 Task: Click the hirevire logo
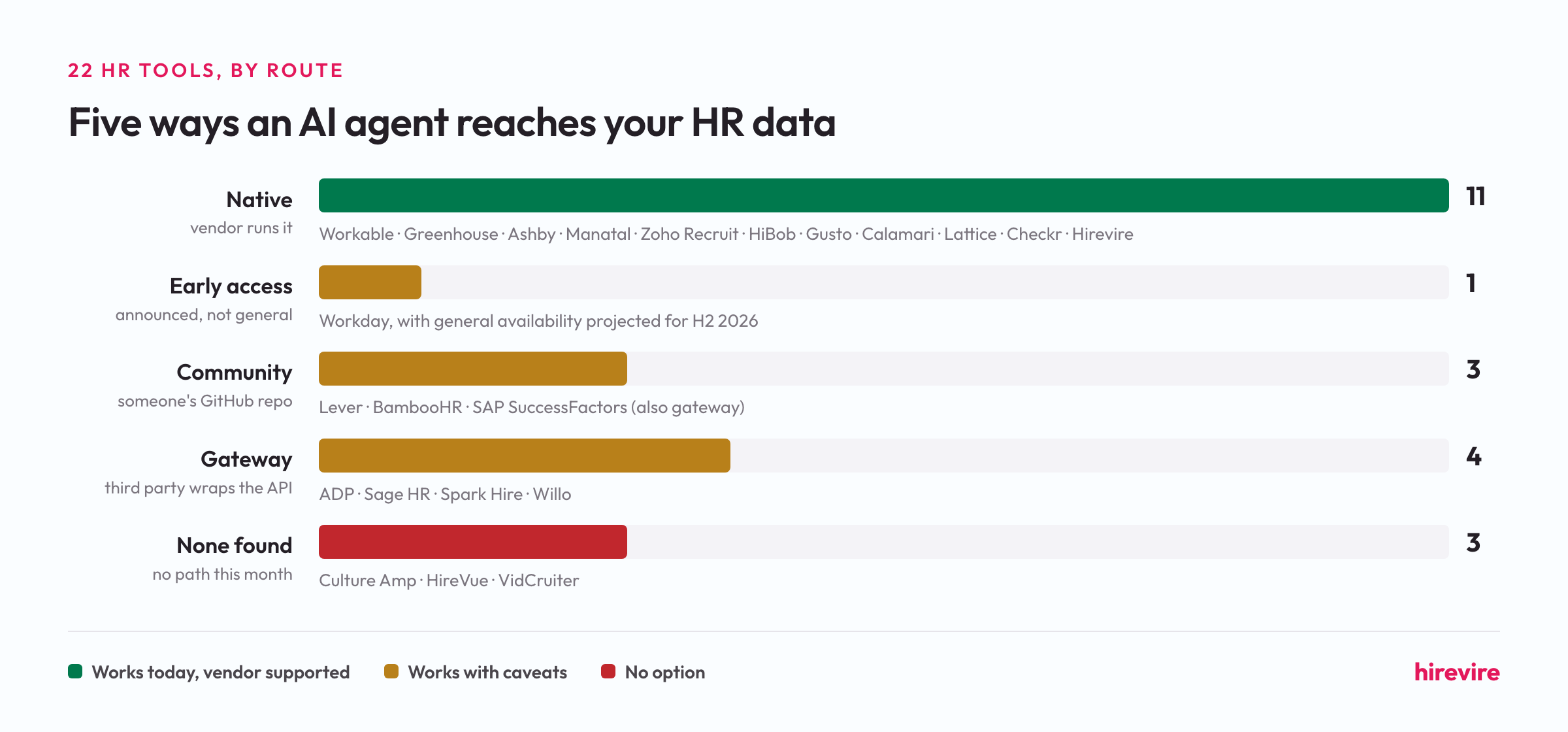click(x=1457, y=672)
